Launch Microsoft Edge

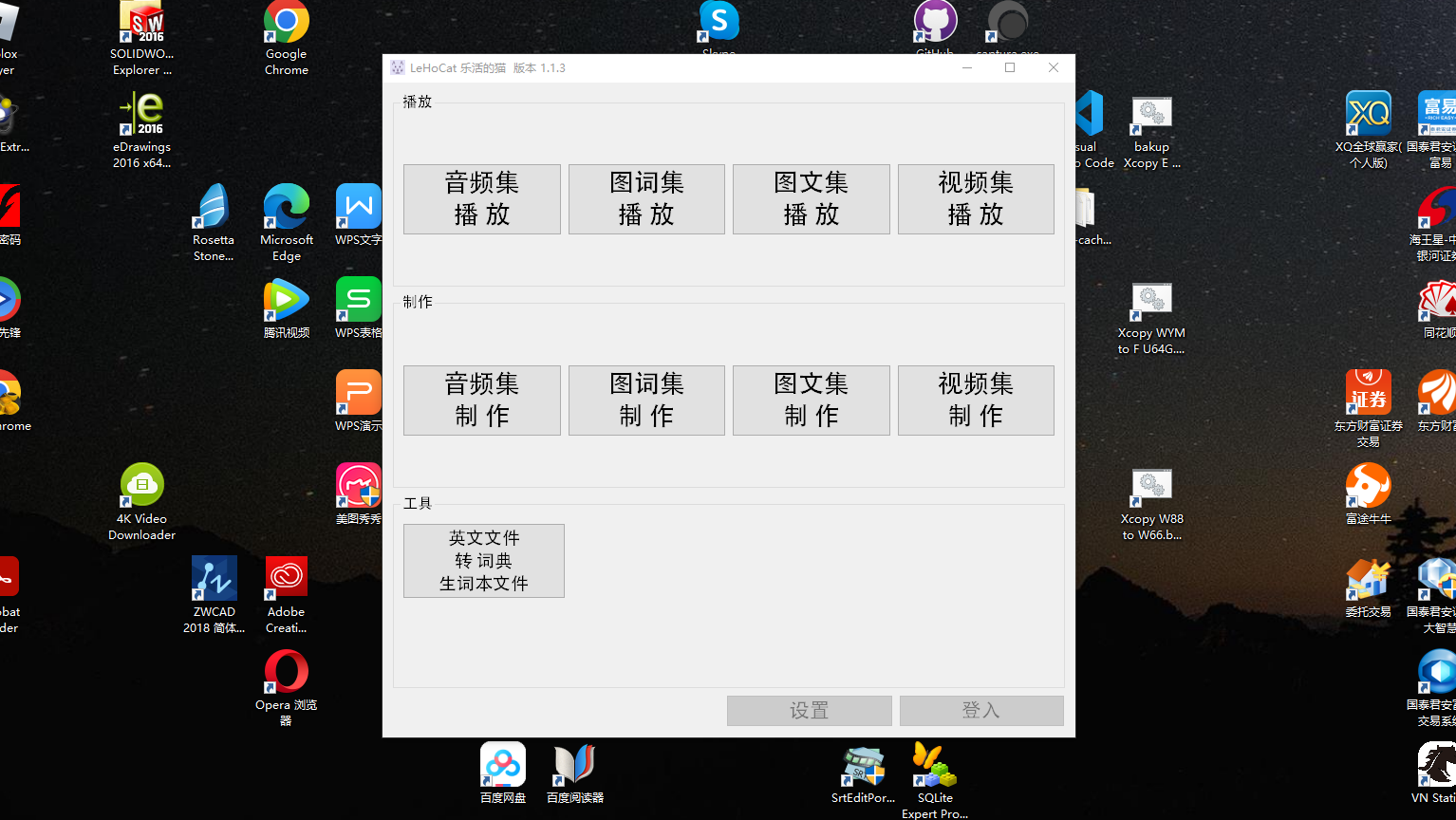coord(286,207)
